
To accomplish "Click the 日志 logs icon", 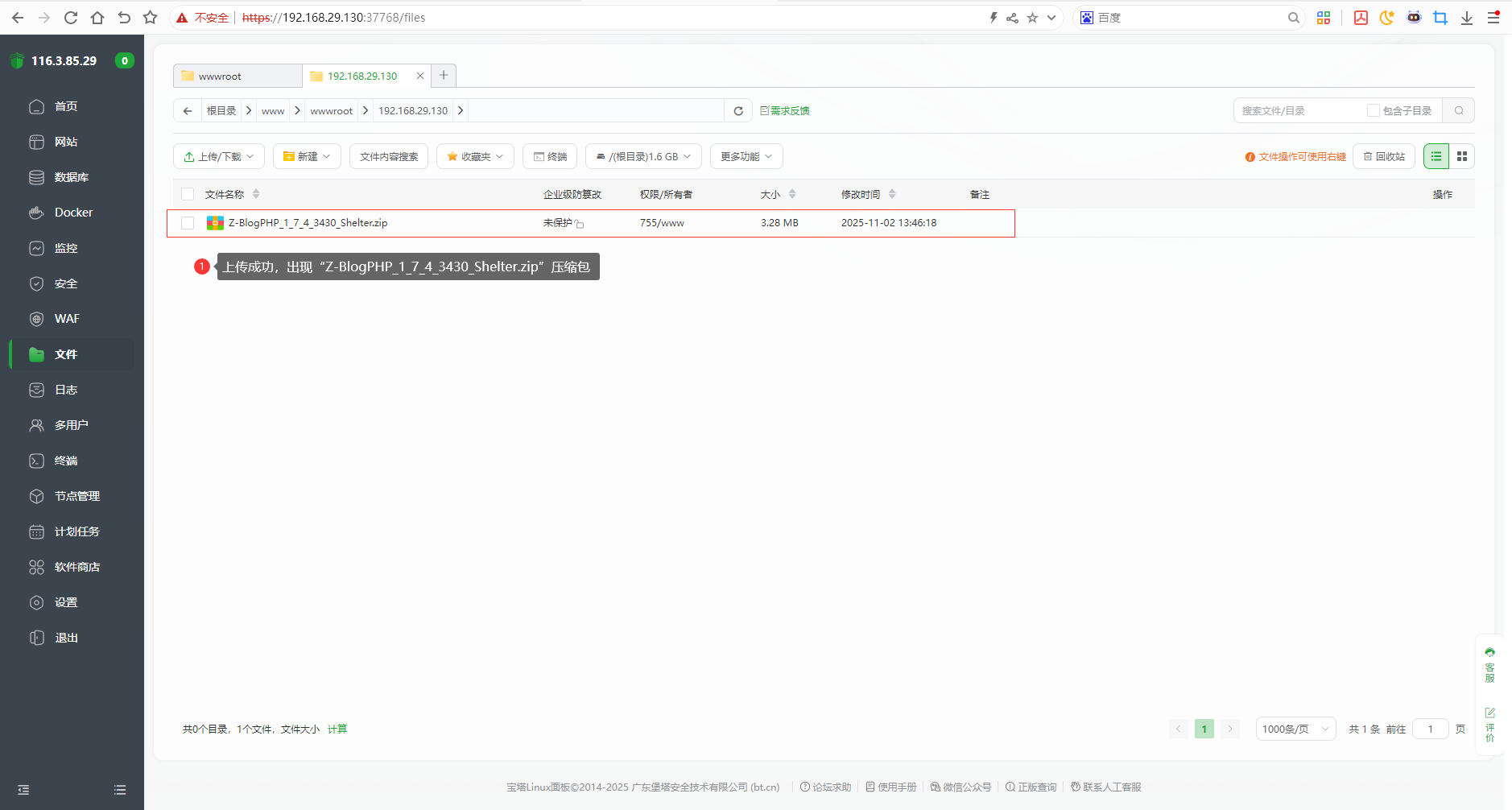I will point(36,390).
